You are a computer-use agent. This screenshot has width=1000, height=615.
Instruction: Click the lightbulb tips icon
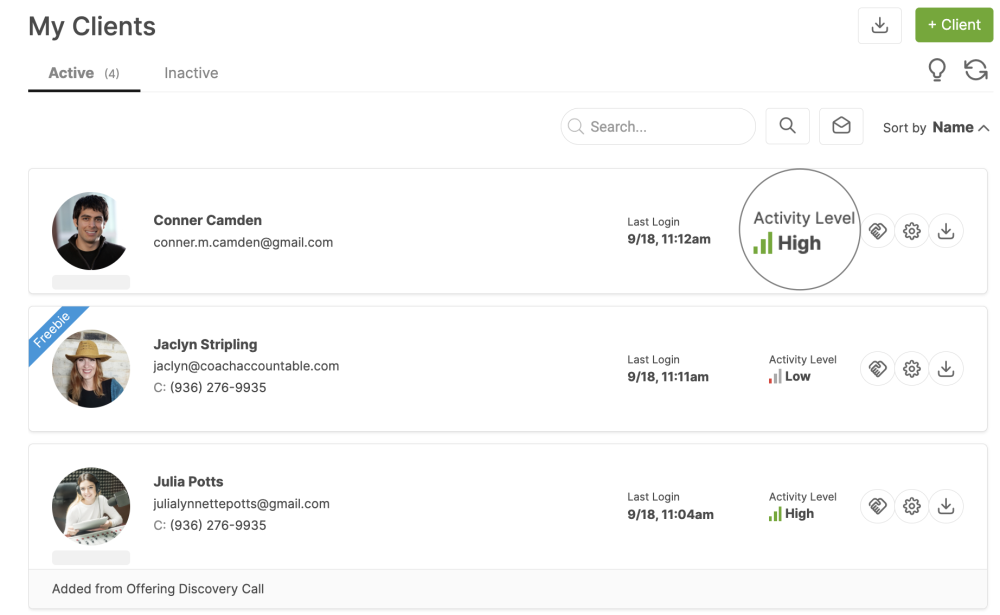coord(937,70)
